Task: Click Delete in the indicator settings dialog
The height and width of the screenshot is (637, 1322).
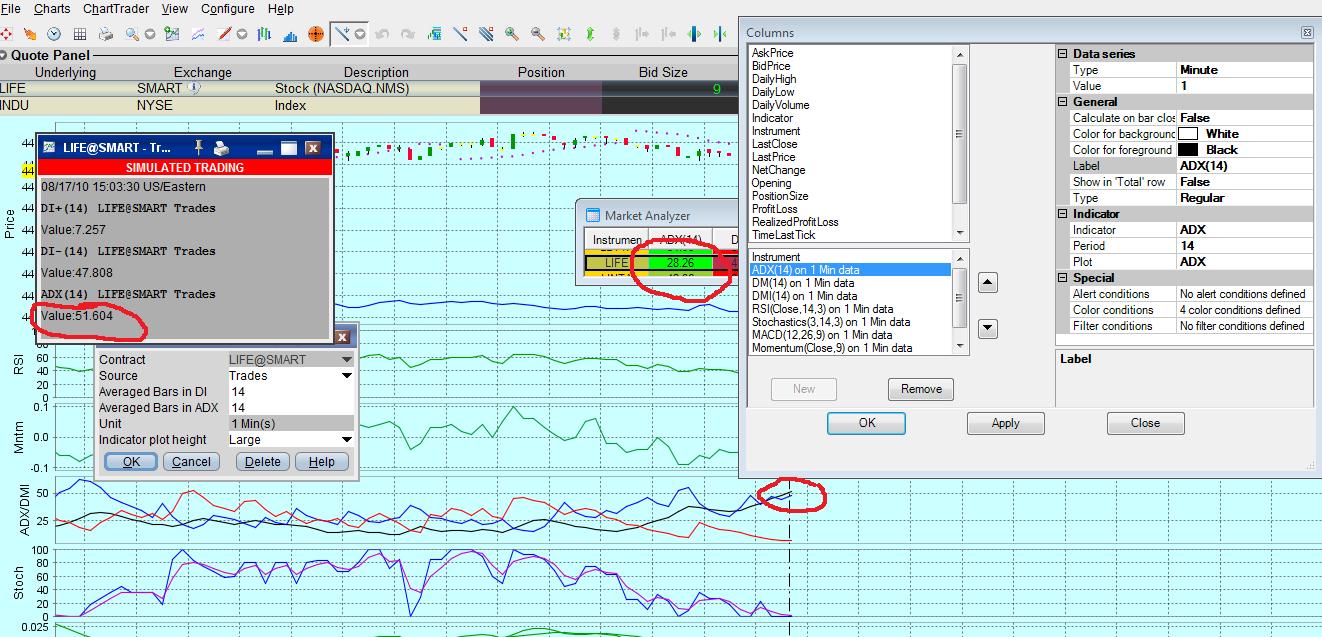Action: tap(263, 462)
